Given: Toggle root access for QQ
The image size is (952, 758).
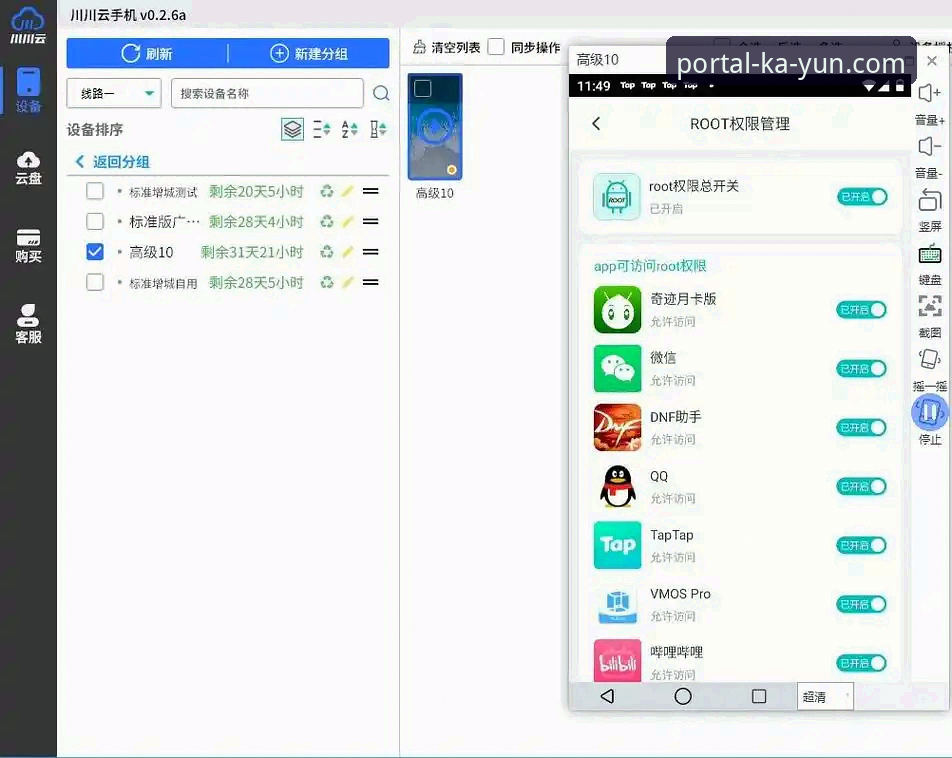Looking at the screenshot, I should click(862, 487).
